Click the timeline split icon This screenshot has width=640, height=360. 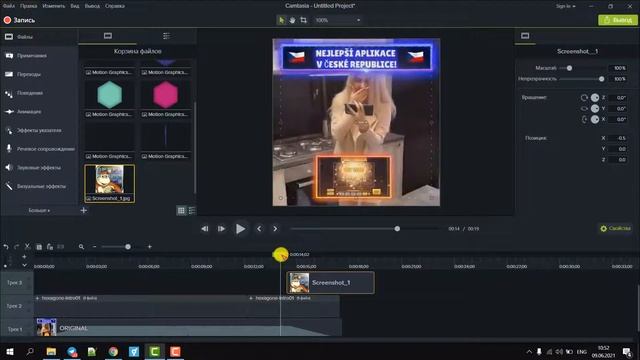coord(60,247)
